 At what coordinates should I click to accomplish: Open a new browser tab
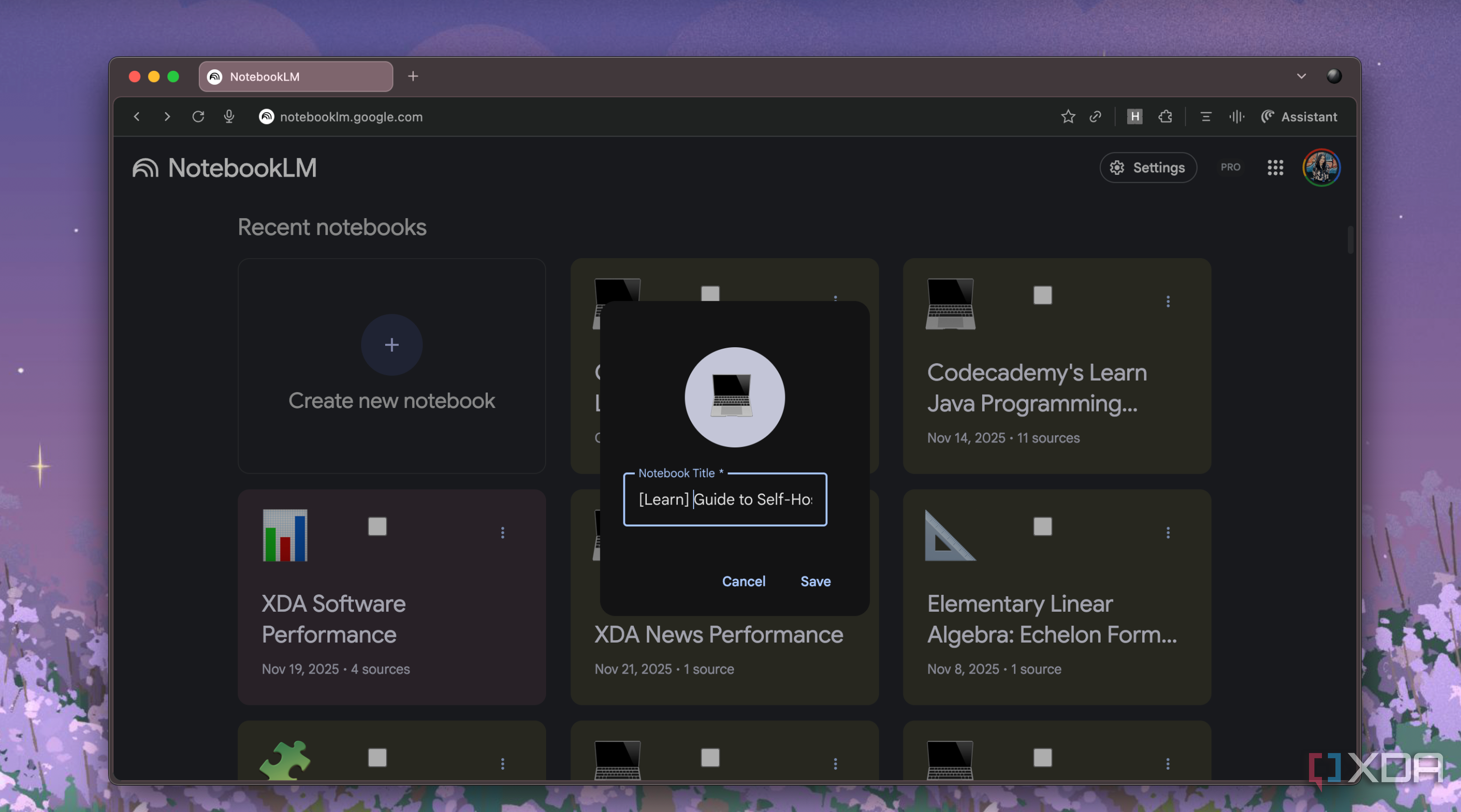pos(413,76)
